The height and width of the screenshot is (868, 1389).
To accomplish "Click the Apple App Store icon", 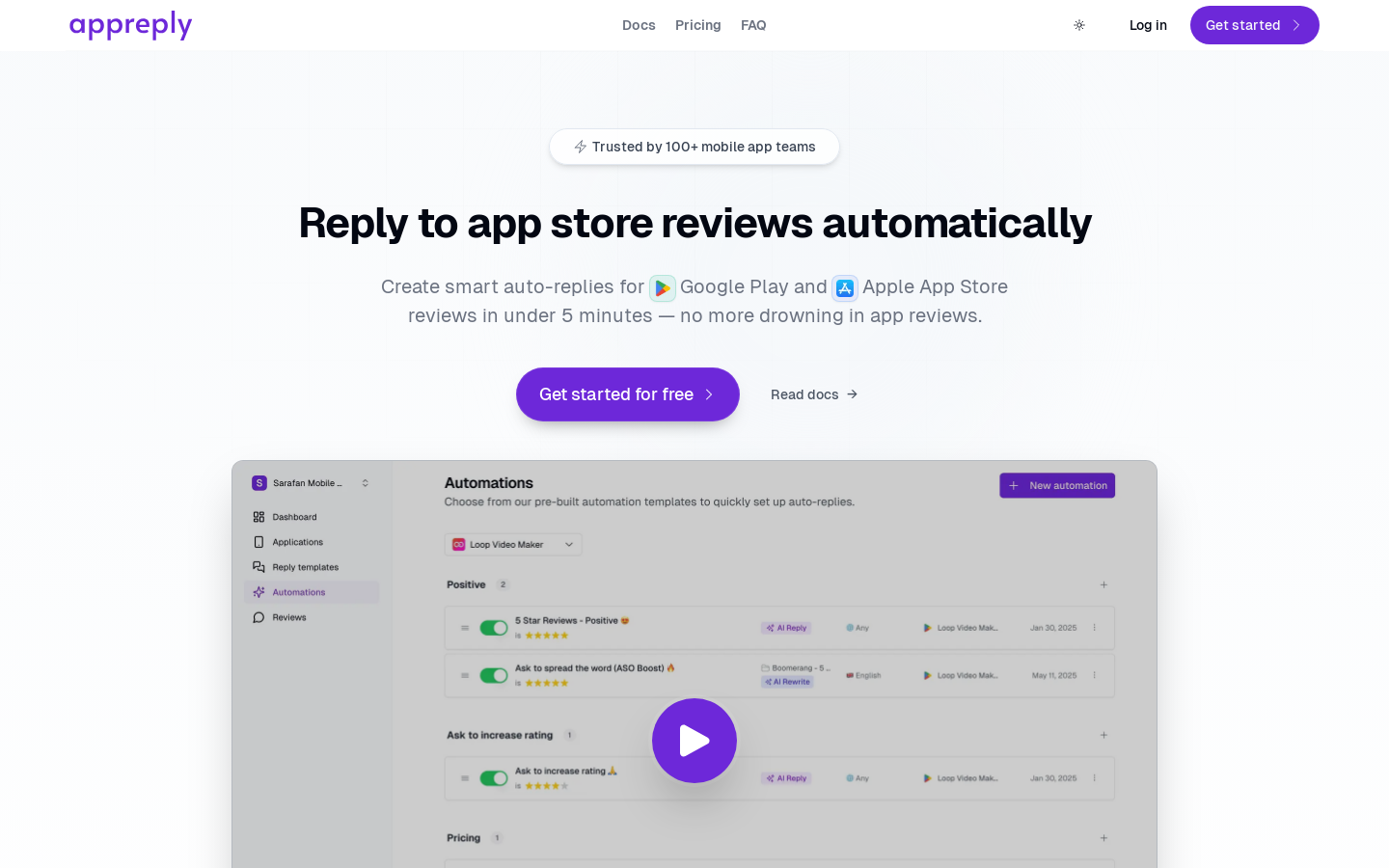I will coord(845,288).
